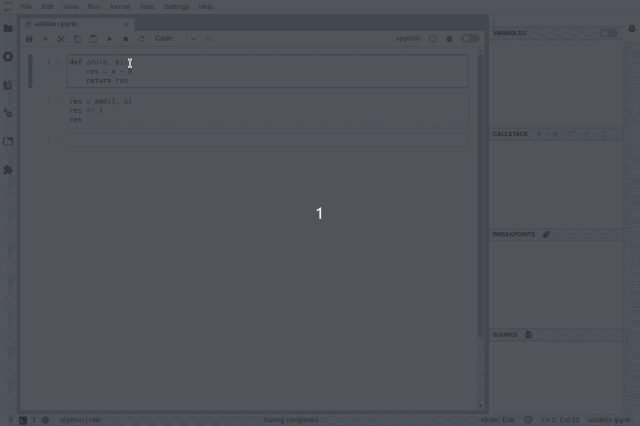Open the View menu
640x426 pixels.
71,7
